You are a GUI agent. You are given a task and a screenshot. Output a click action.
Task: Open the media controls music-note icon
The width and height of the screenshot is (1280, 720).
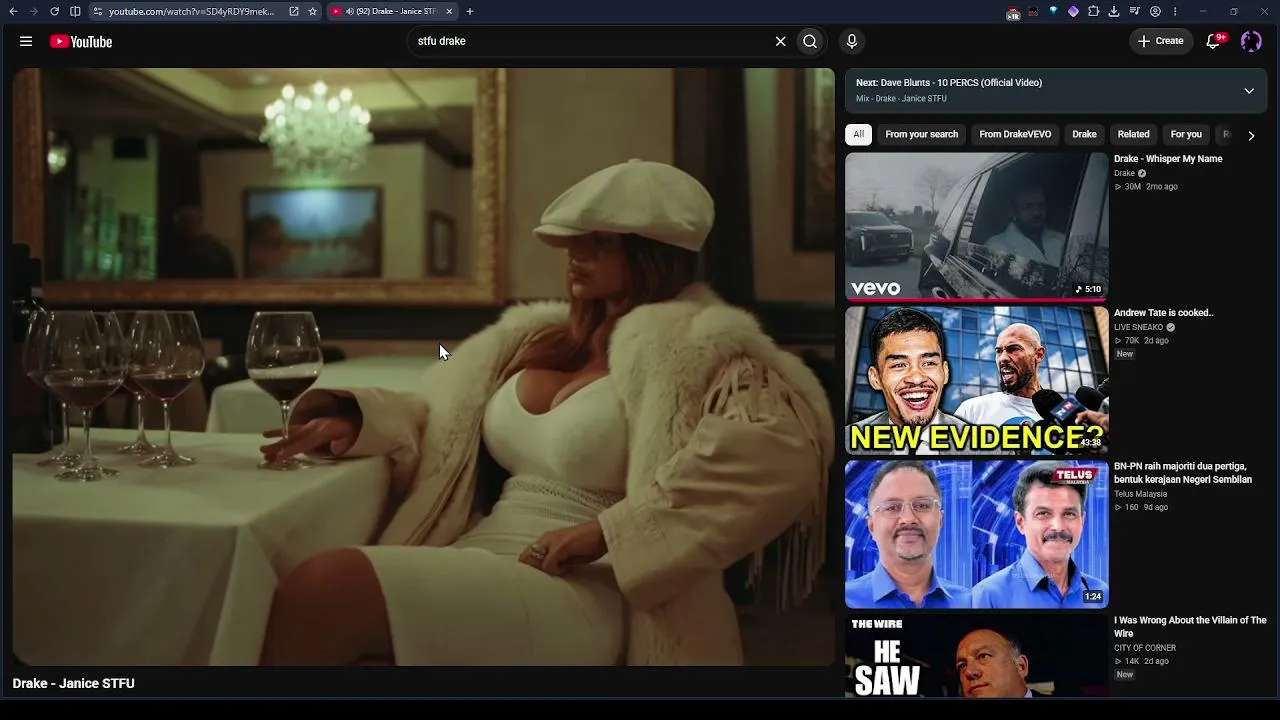1135,11
